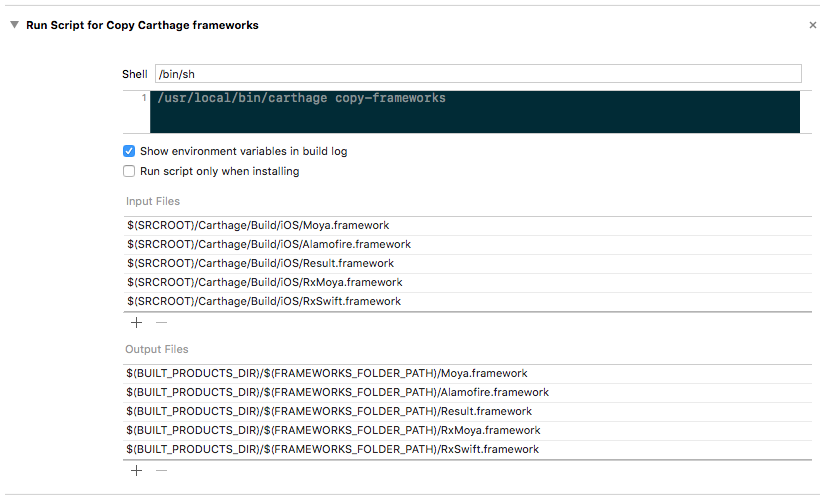Add a new input file with plus
The height and width of the screenshot is (501, 825).
pos(137,322)
